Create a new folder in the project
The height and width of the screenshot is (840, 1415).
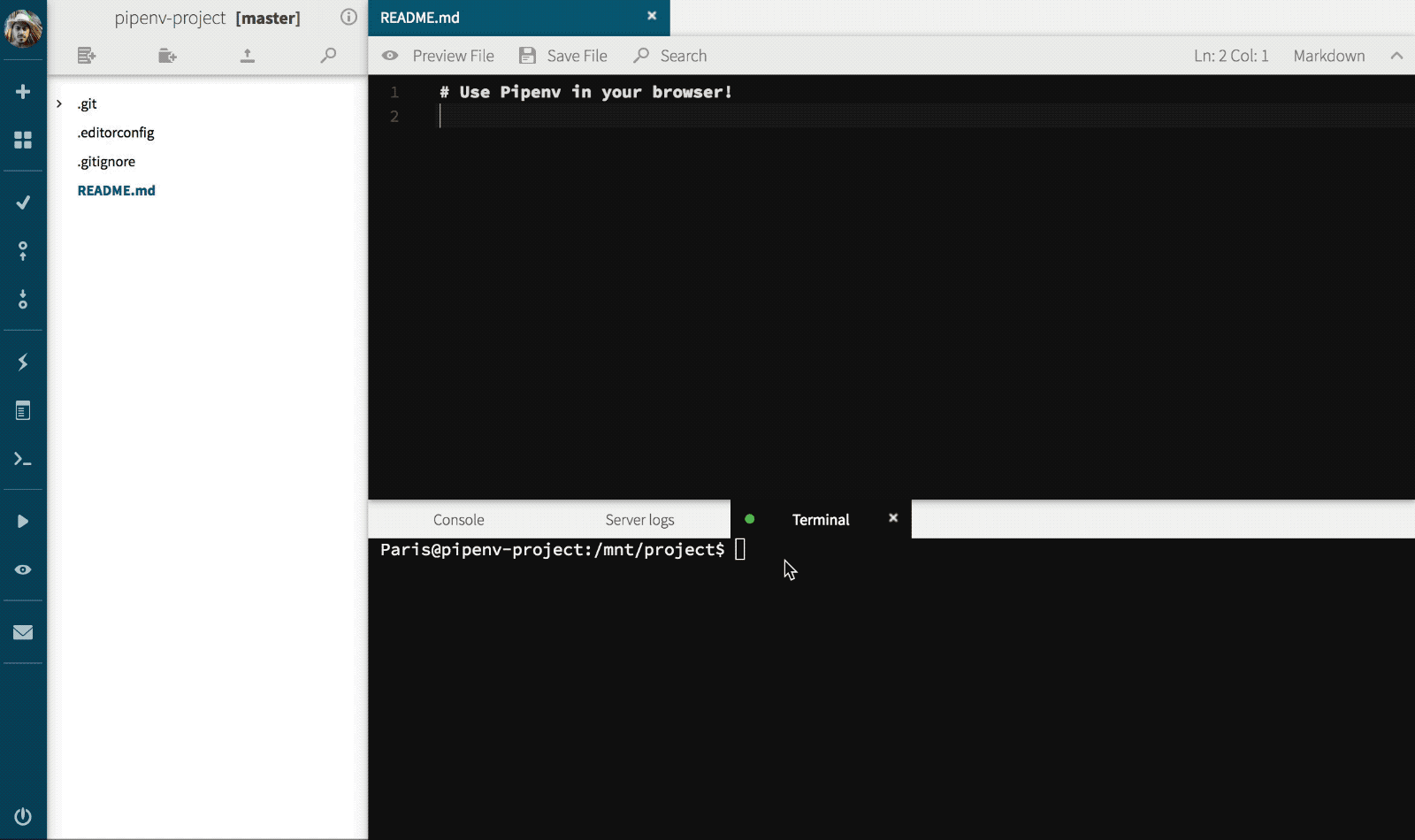click(167, 55)
